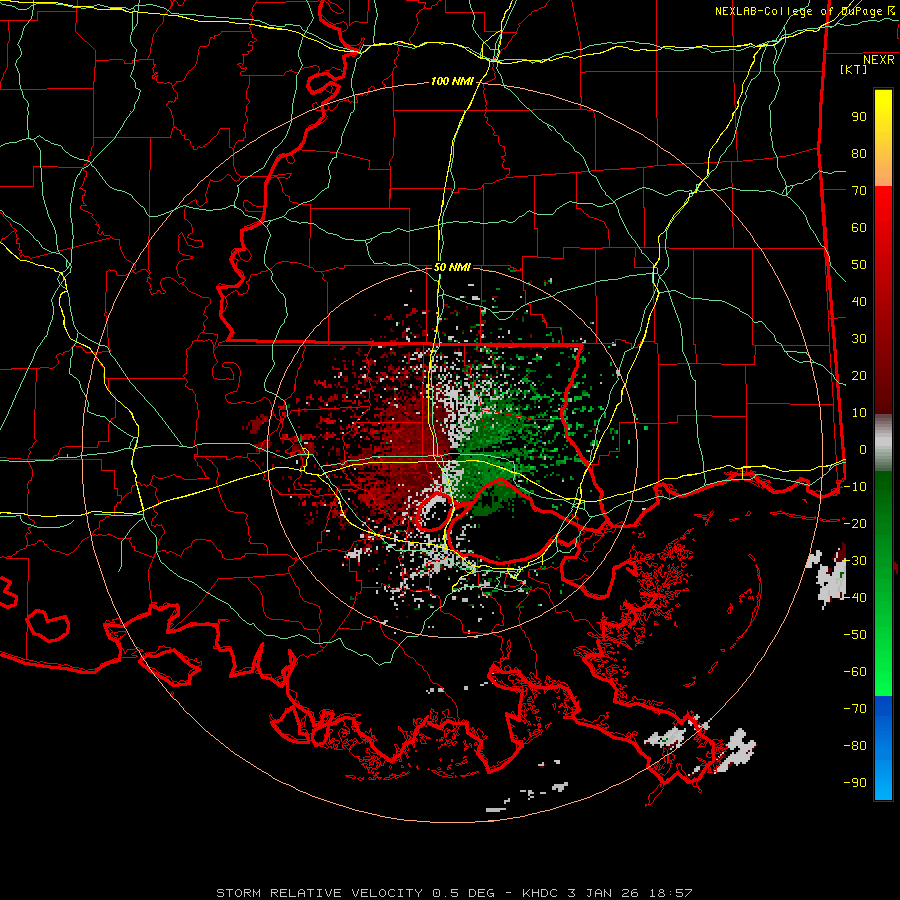Click the -90 knot scale value
The width and height of the screenshot is (900, 900).
855,783
